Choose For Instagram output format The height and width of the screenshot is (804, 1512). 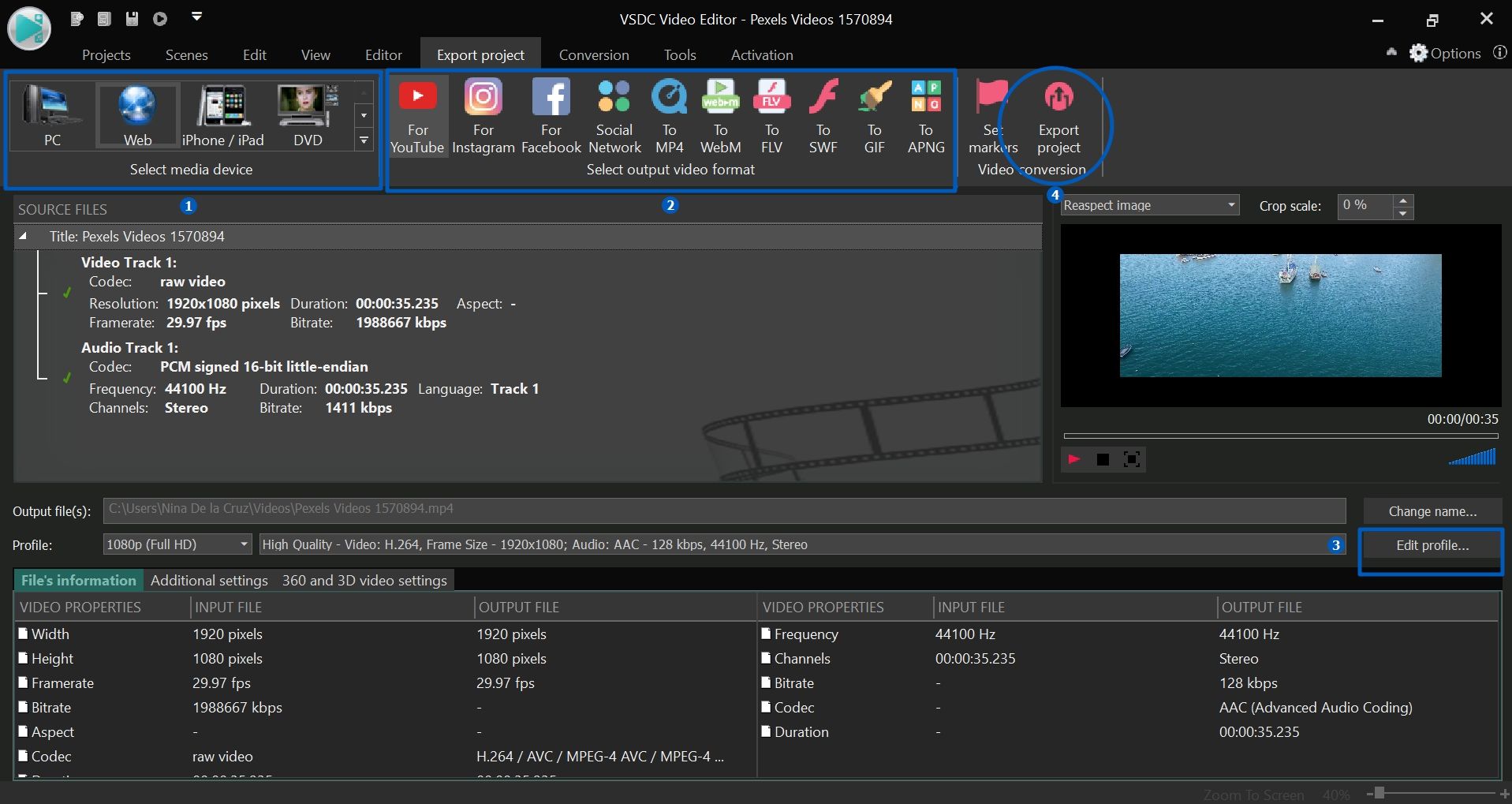click(483, 117)
